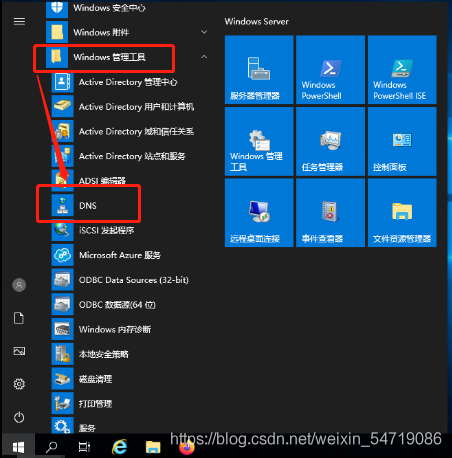Launch 磁盘清理 icon
This screenshot has width=452, height=458.
coord(62,379)
